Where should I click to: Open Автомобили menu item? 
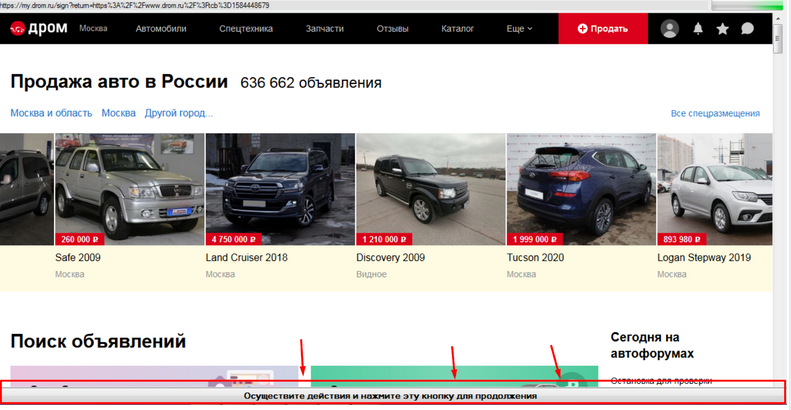[x=161, y=29]
